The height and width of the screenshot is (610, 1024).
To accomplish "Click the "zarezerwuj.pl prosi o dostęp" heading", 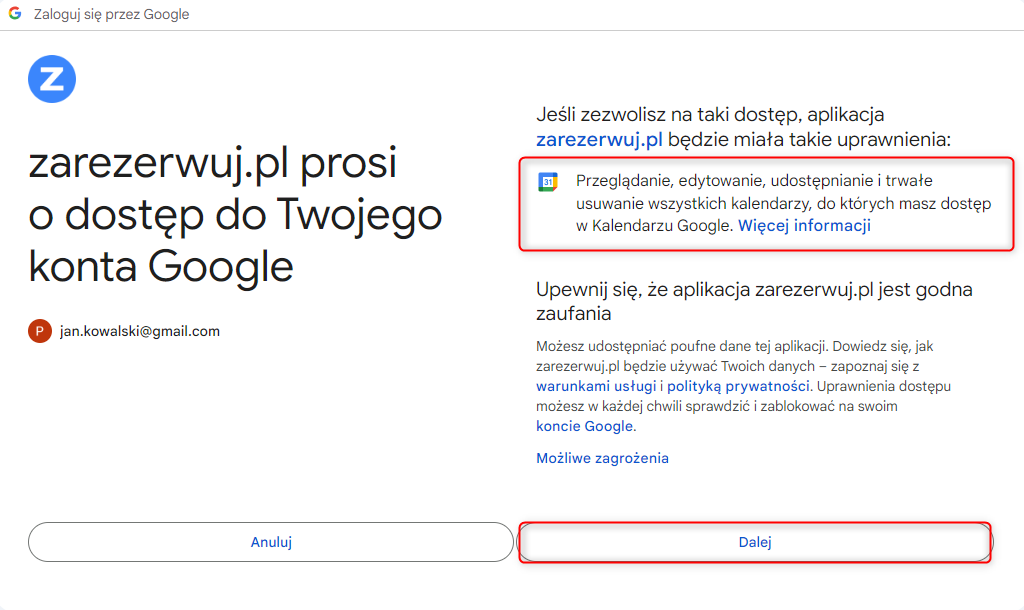I will pos(235,214).
